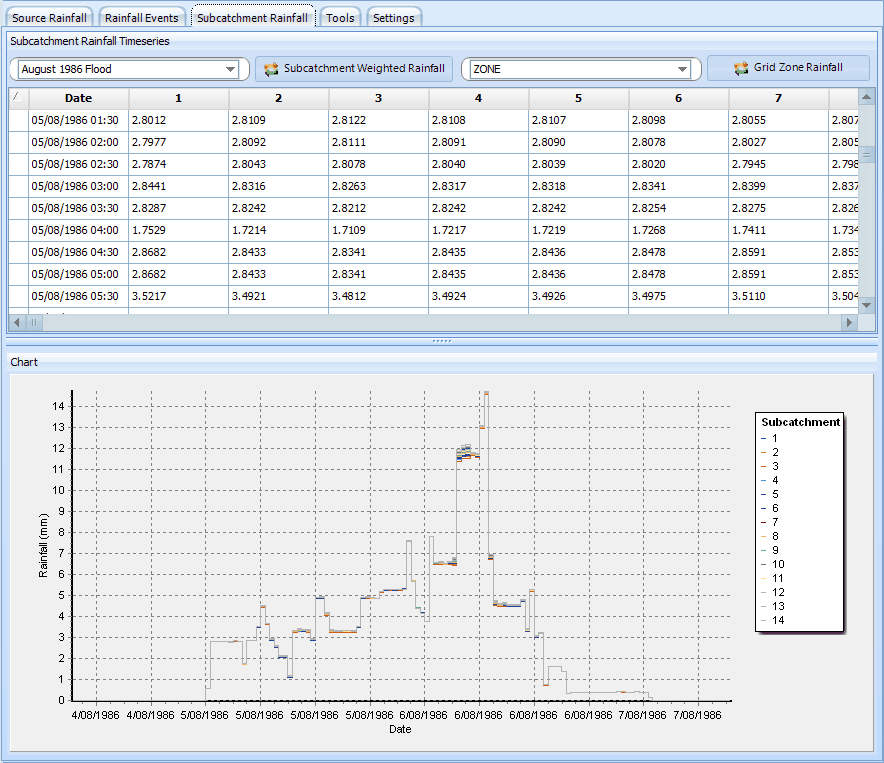
Task: Open the August 1986 Flood event dropdown
Action: [231, 69]
